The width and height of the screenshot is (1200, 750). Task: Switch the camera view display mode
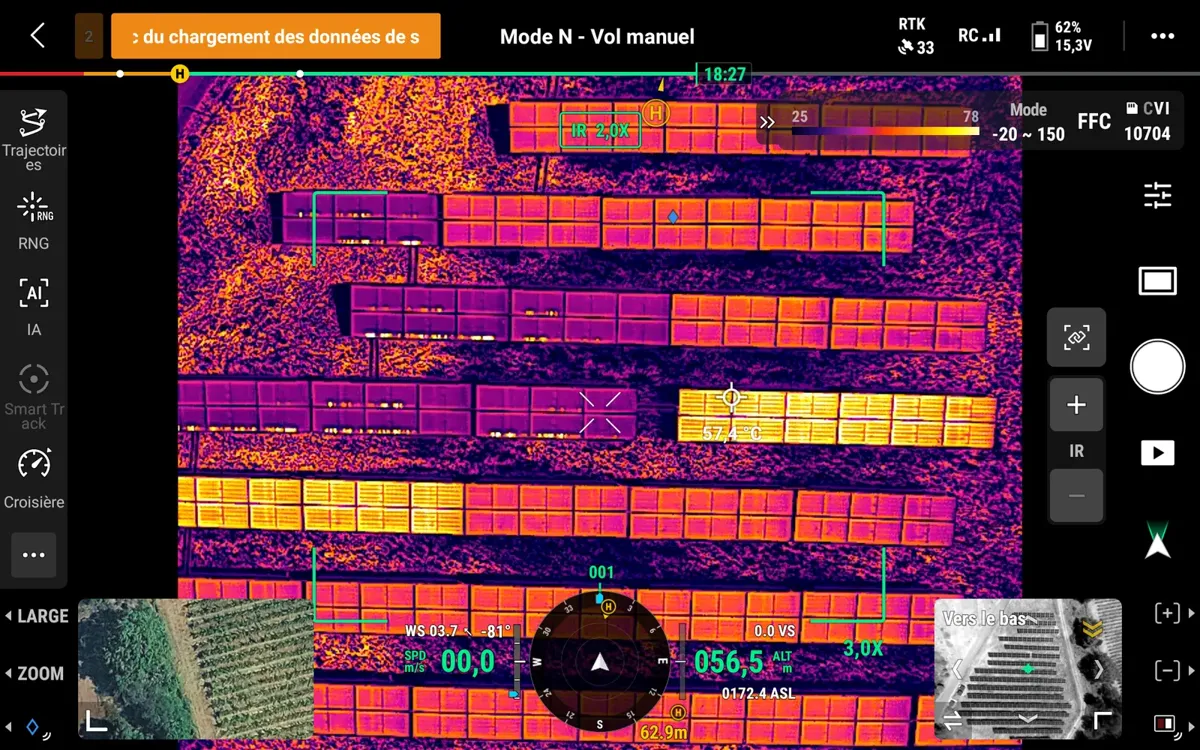pos(1157,281)
